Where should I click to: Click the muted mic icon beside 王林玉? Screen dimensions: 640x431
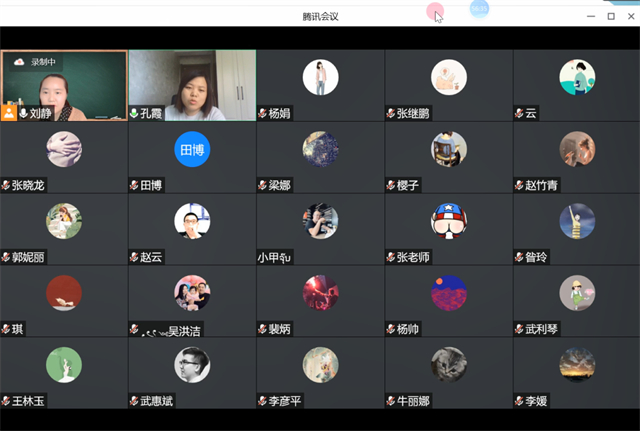(x=6, y=401)
